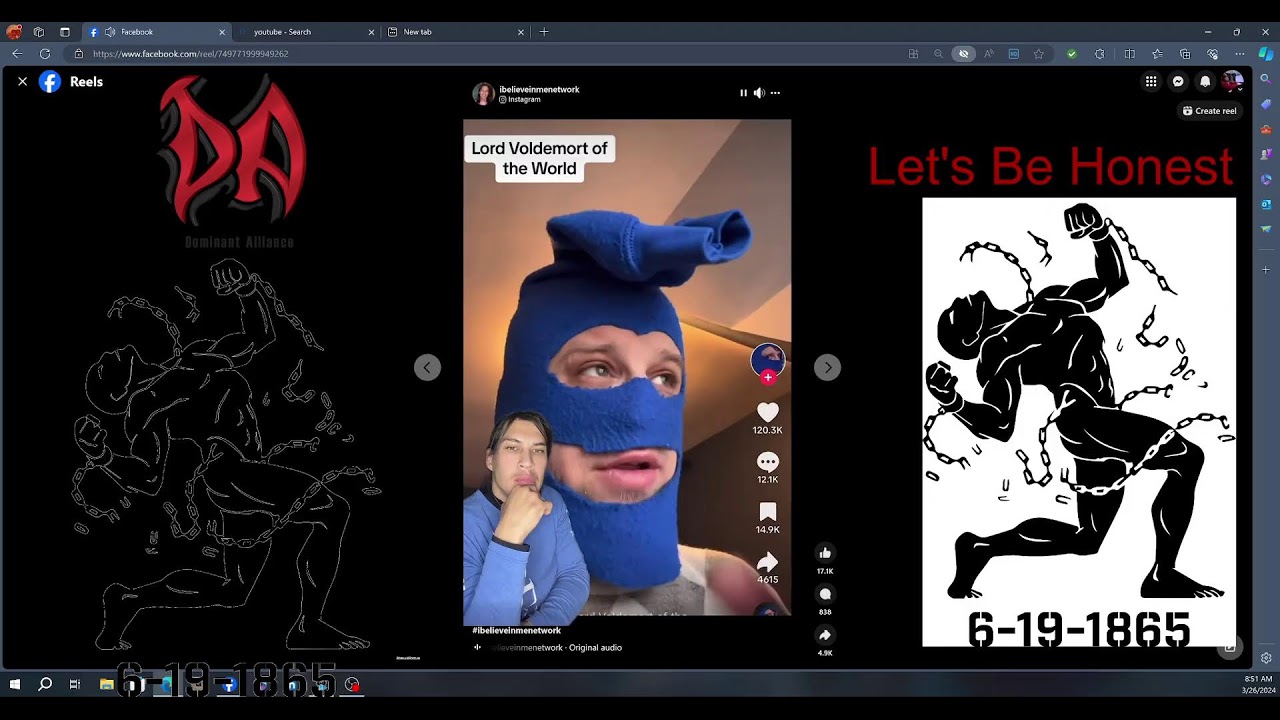1280x720 pixels.
Task: Open tab actions menu icon
Action: coord(65,32)
